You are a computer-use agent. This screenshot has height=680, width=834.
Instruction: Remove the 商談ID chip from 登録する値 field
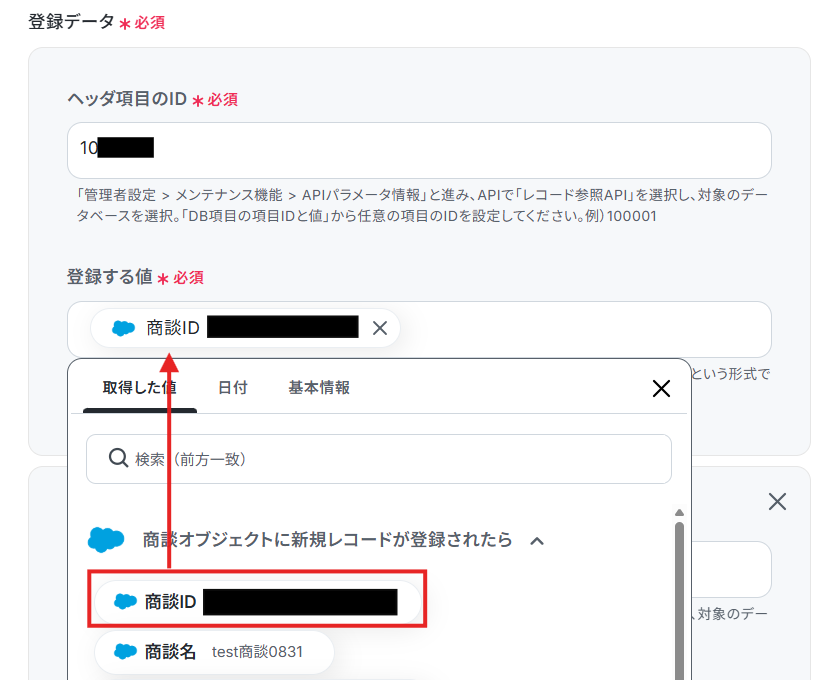click(x=380, y=328)
